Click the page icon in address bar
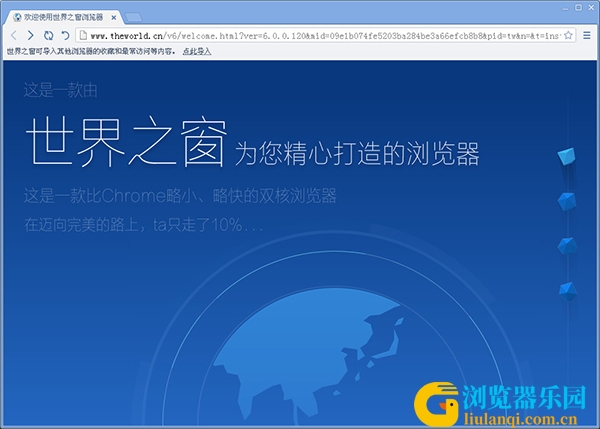This screenshot has height=429, width=600. 83,36
